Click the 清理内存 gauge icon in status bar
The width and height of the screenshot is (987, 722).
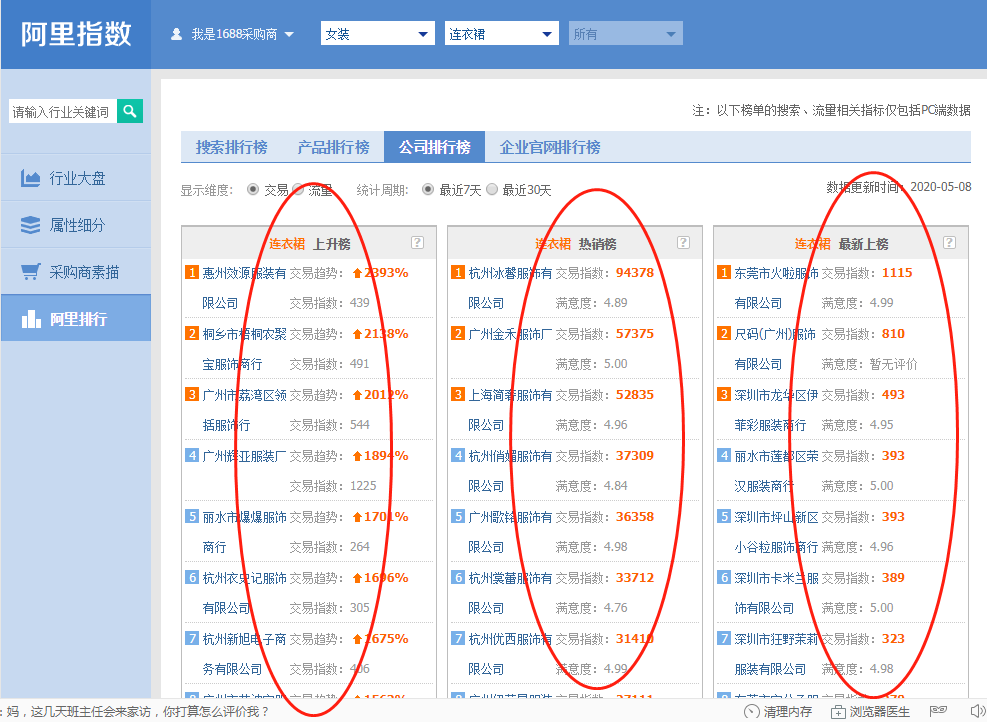[x=751, y=712]
